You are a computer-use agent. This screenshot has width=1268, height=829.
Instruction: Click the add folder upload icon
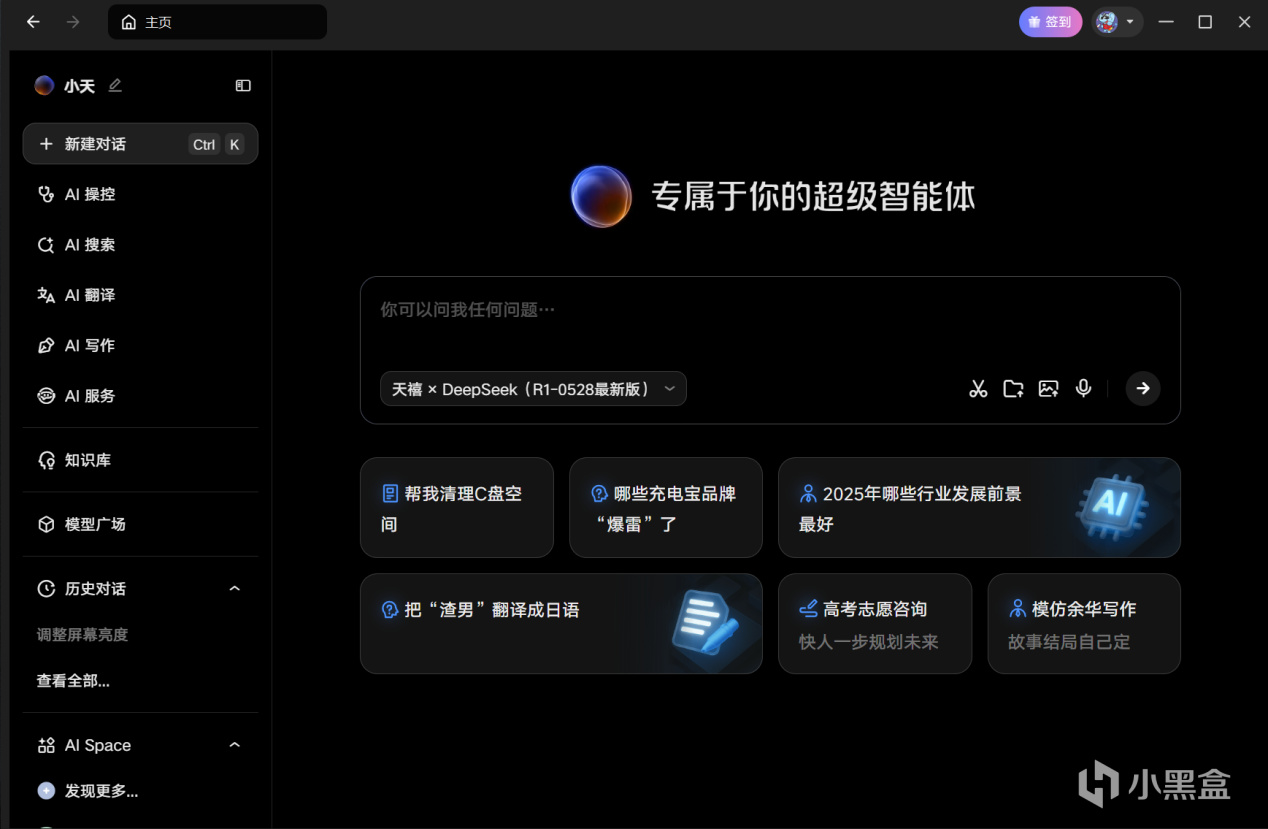point(1013,389)
